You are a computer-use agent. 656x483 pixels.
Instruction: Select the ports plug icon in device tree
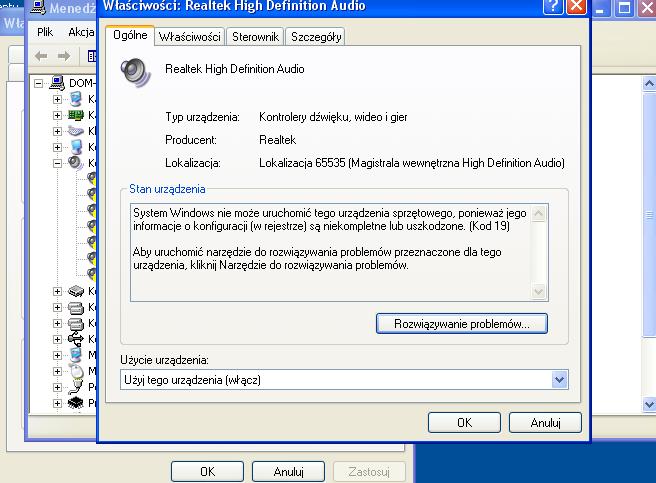point(76,387)
